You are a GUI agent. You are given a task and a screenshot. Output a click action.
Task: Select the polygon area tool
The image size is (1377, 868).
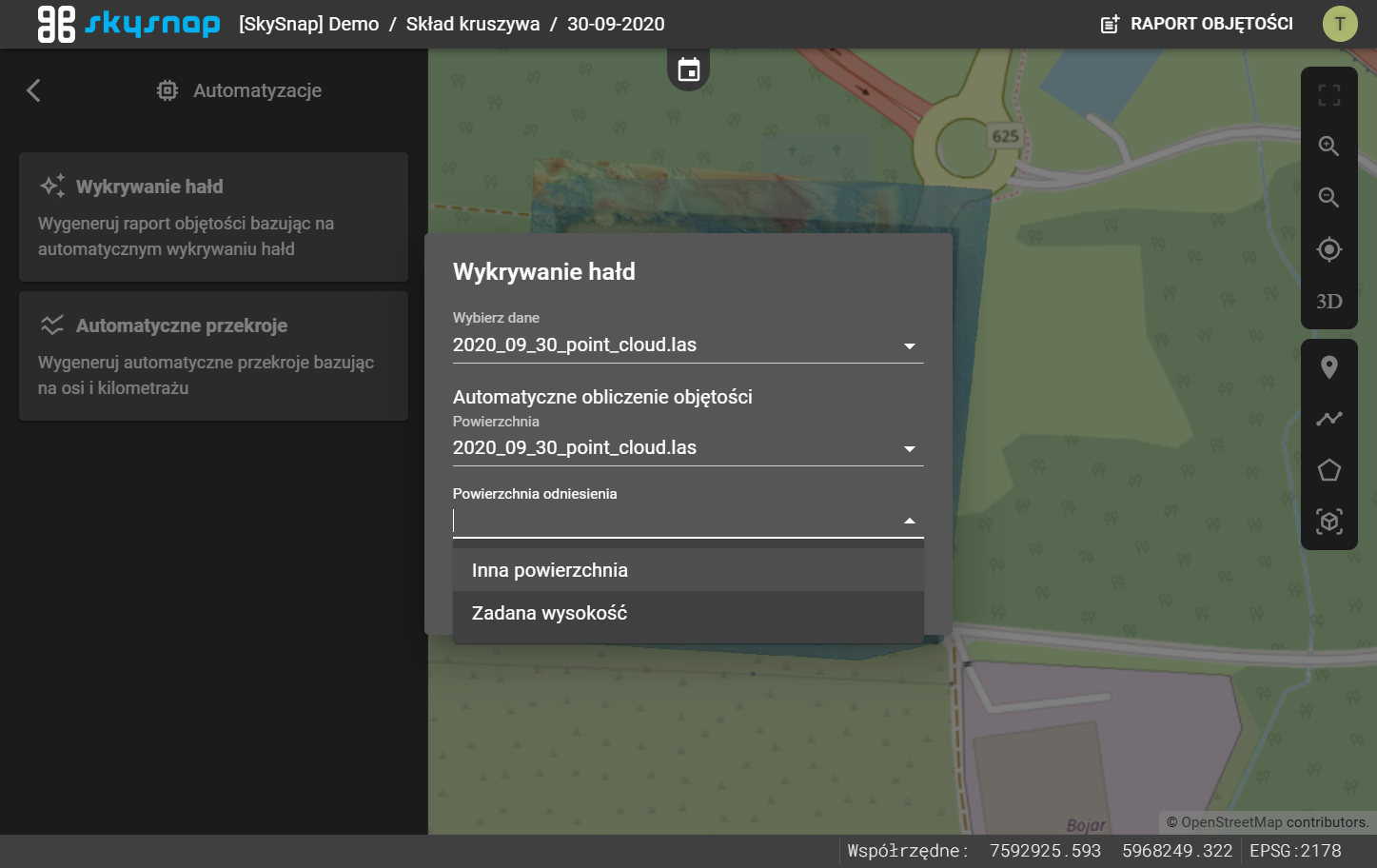click(x=1329, y=470)
